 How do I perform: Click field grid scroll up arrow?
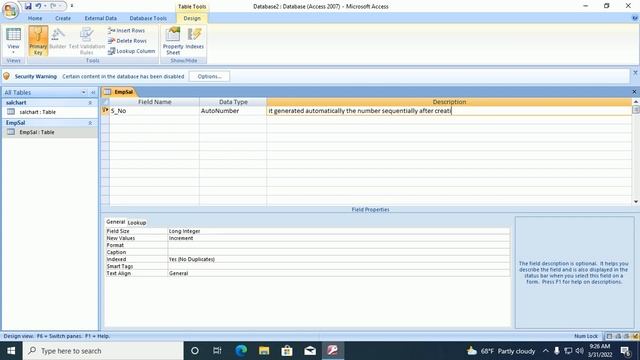(636, 101)
